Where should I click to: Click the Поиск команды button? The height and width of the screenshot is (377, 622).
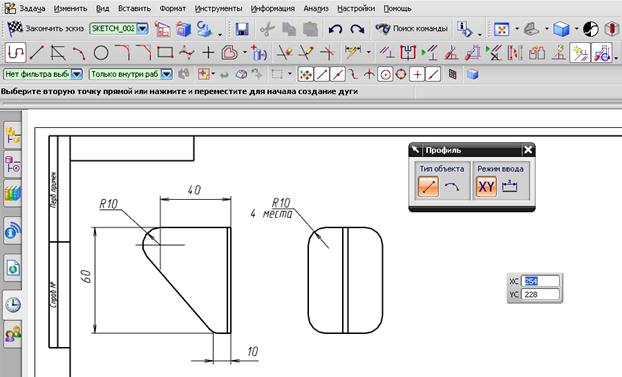click(x=411, y=29)
